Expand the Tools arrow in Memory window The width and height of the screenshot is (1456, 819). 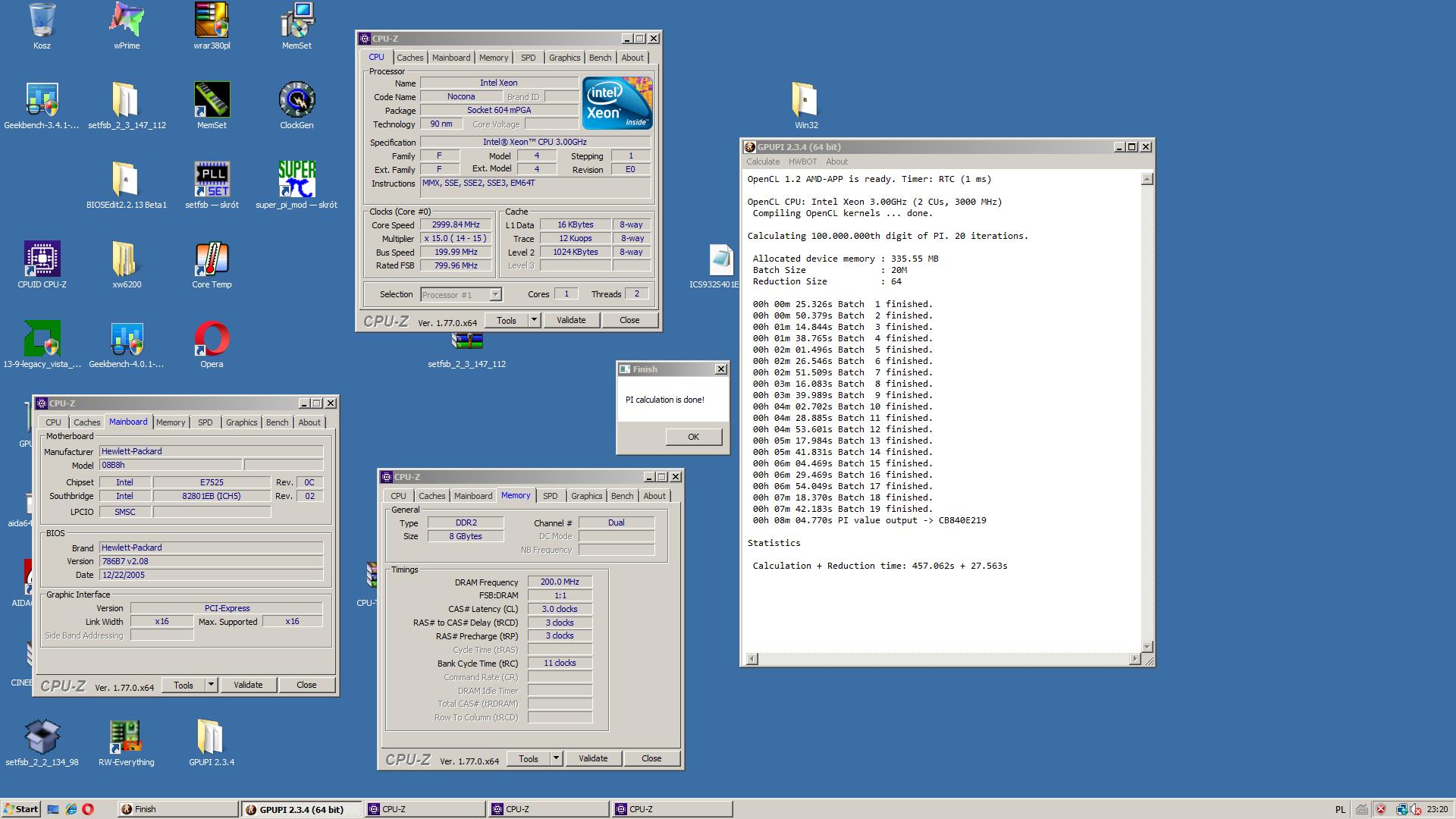click(x=556, y=758)
